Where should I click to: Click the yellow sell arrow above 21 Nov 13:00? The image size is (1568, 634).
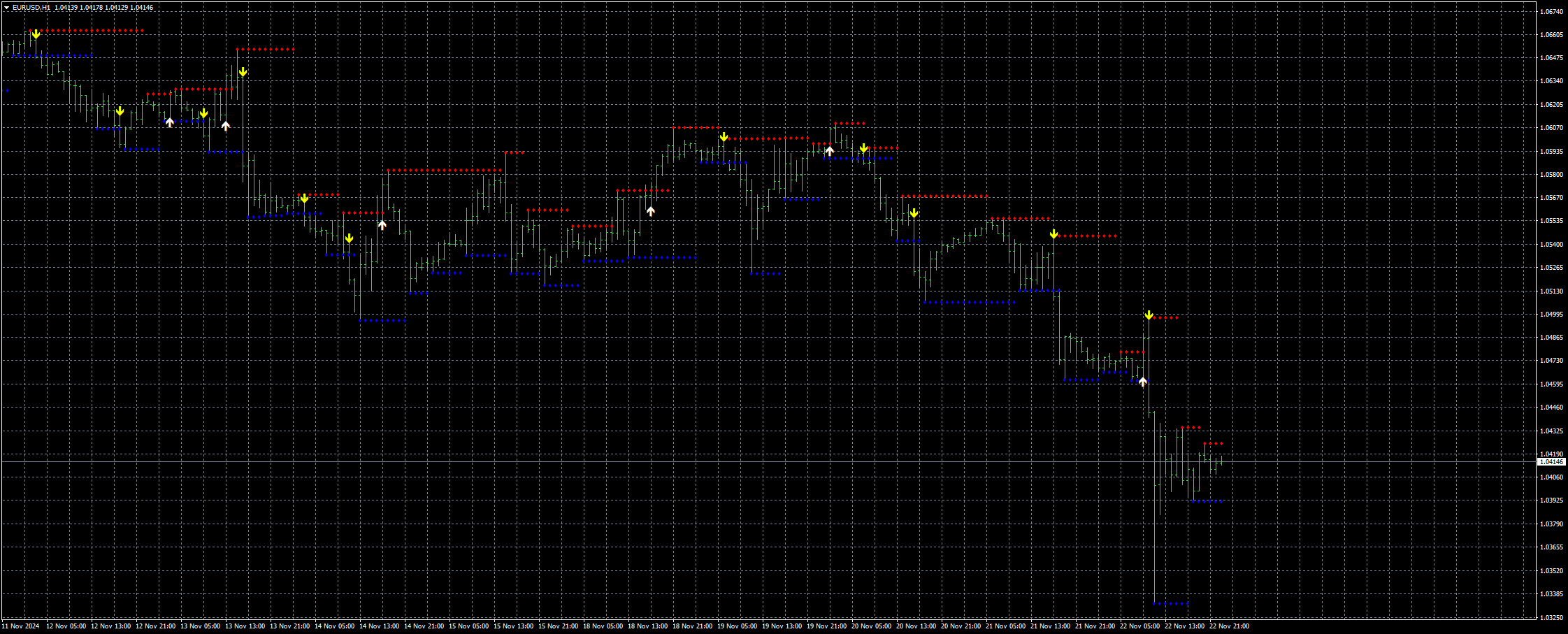coord(1053,234)
